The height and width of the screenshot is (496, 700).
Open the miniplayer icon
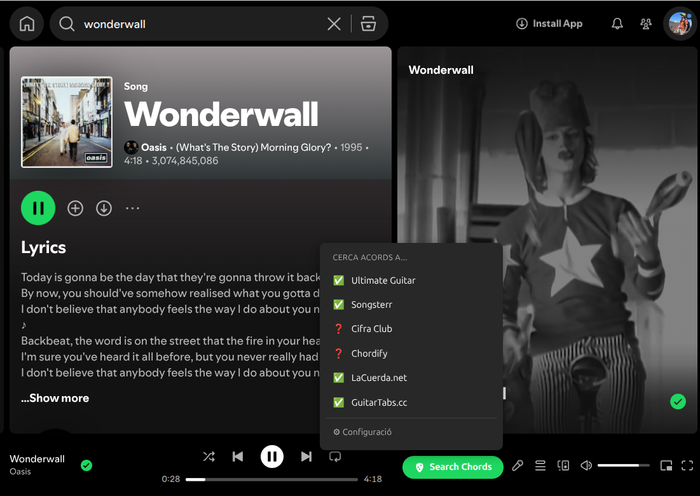pos(666,466)
